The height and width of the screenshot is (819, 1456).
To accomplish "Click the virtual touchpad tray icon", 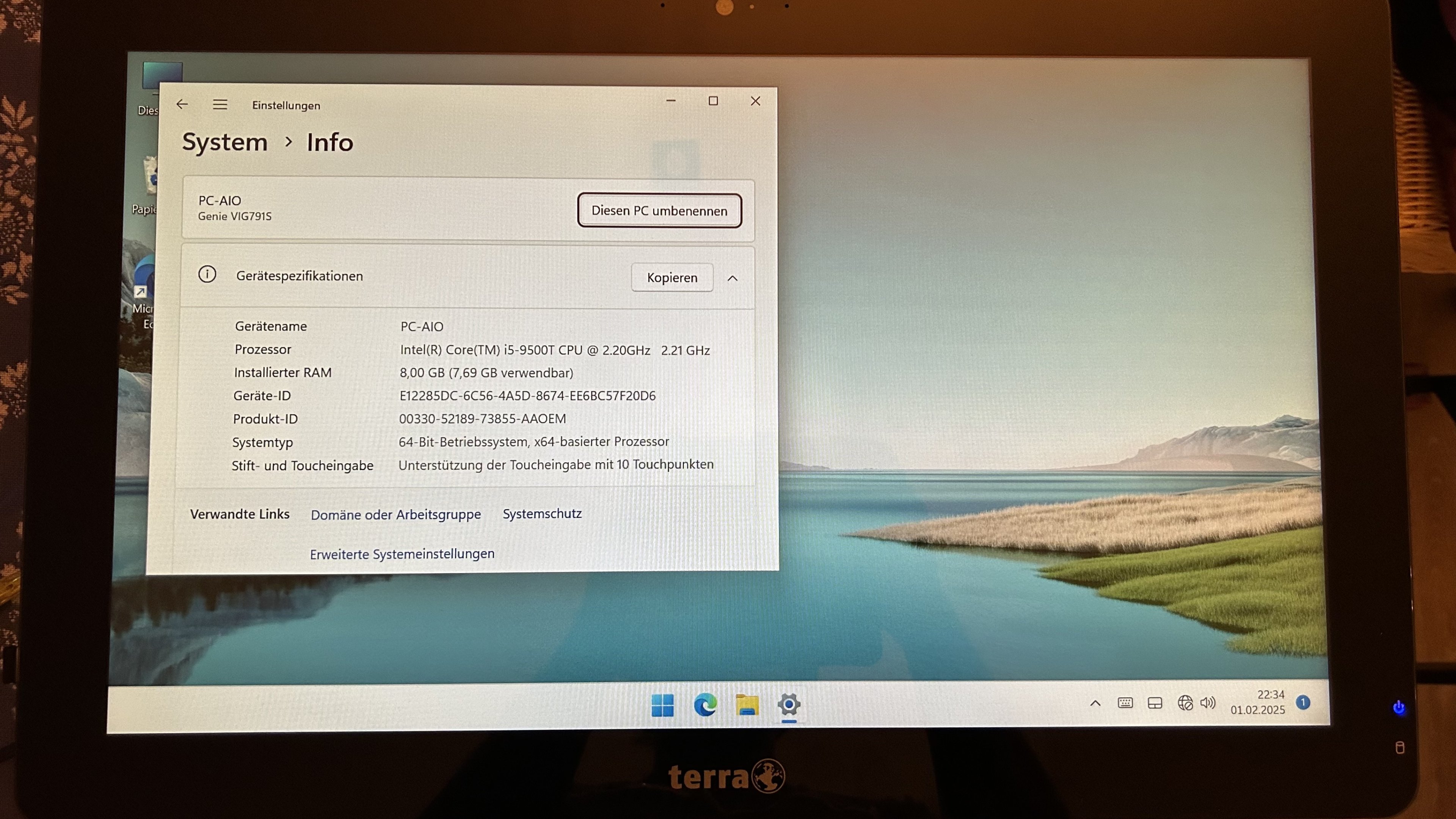I will 1155,703.
